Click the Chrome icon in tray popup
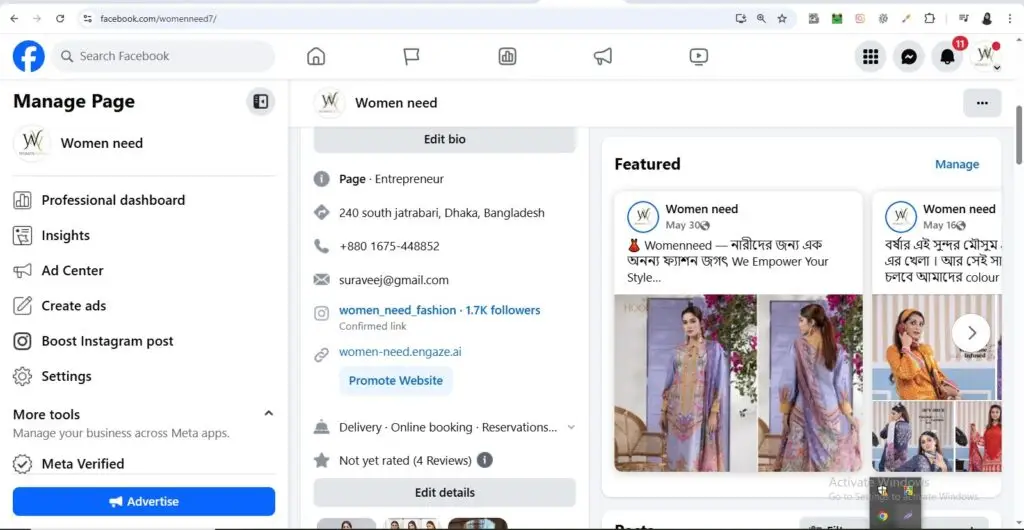 tap(882, 516)
